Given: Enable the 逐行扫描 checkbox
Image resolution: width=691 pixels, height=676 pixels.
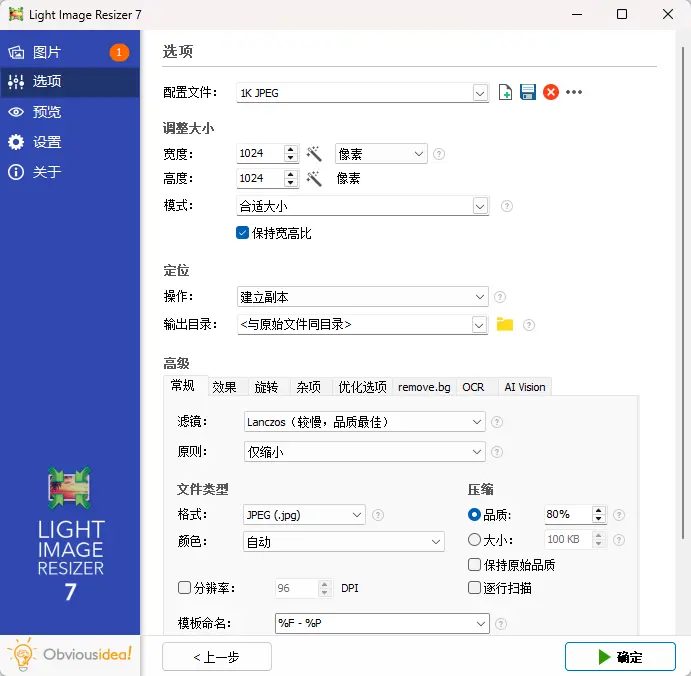Looking at the screenshot, I should [x=474, y=587].
